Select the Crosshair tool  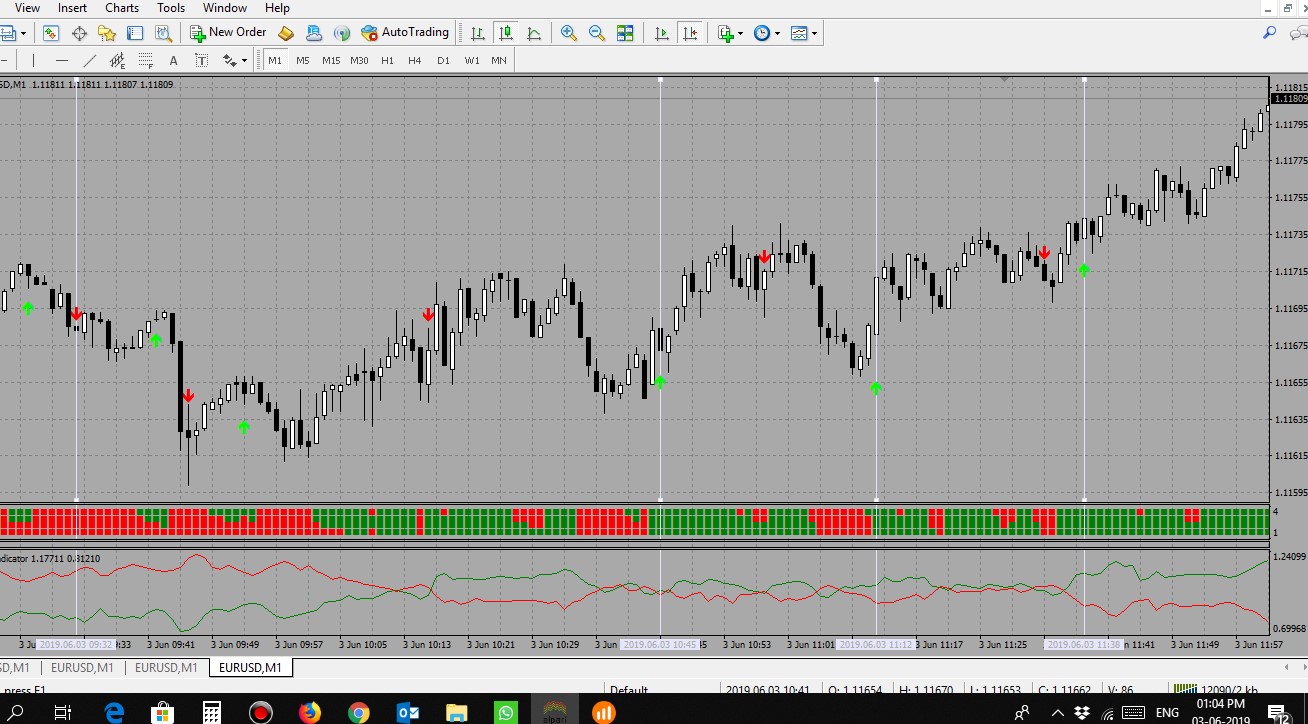tap(79, 33)
